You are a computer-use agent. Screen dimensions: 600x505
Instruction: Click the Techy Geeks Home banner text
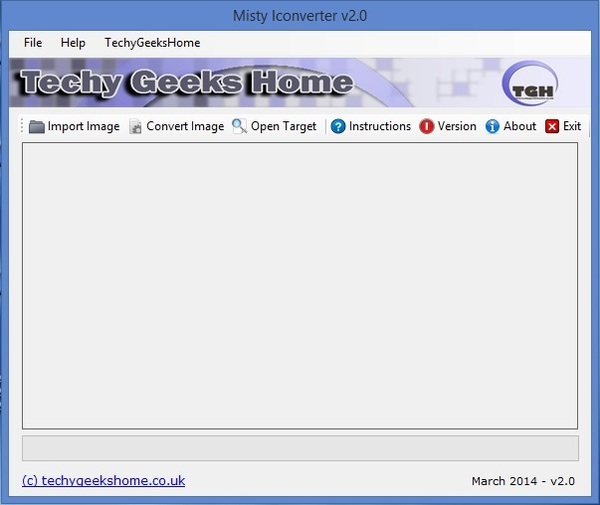tap(186, 82)
